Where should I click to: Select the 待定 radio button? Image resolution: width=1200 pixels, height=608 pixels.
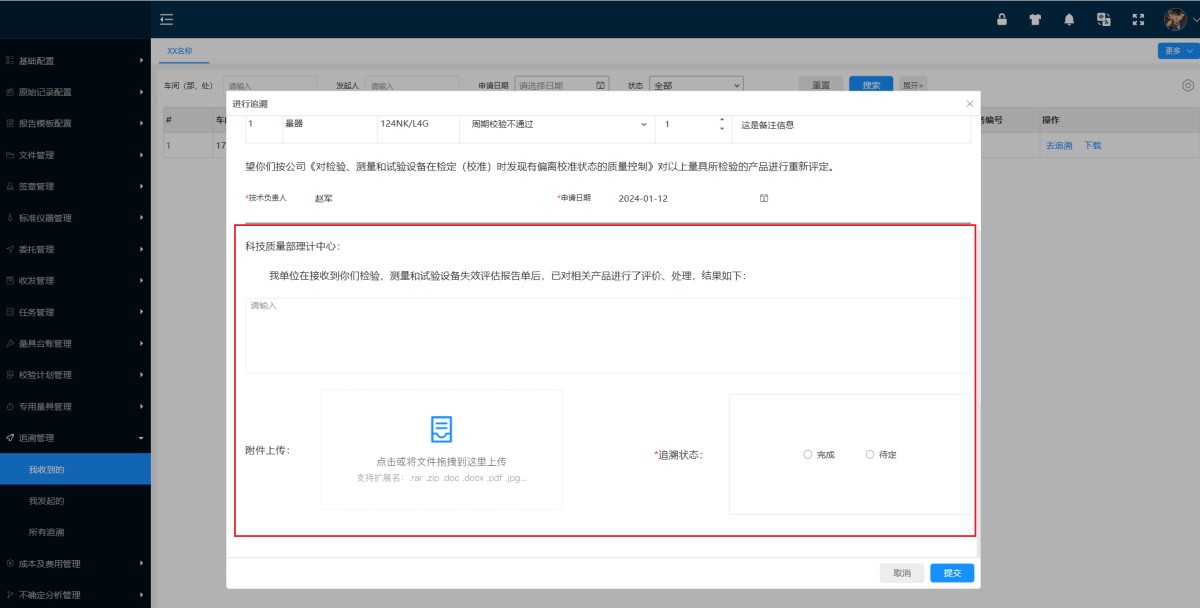869,454
